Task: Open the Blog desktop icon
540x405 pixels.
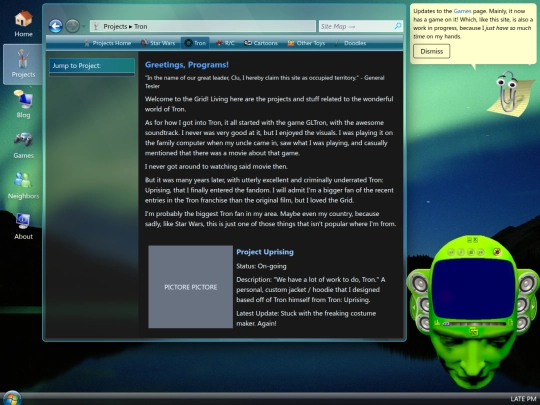Action: [23, 104]
